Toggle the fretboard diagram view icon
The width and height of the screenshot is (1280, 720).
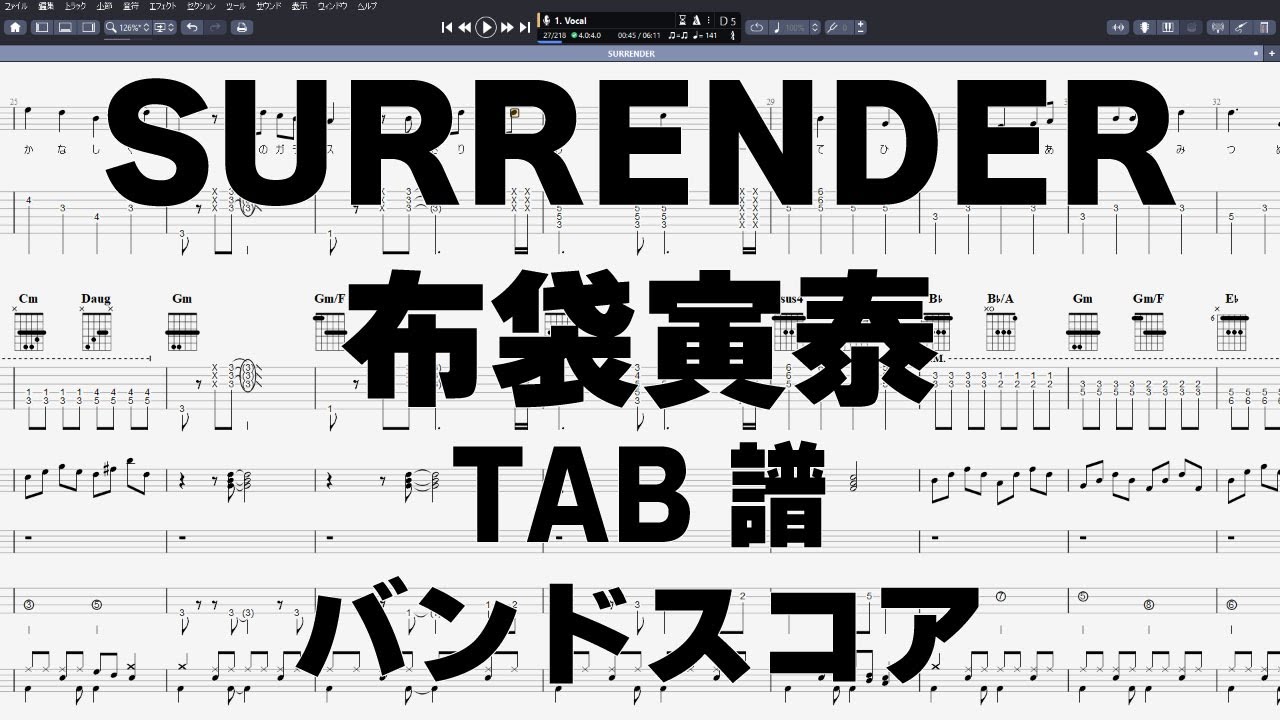coord(1117,27)
